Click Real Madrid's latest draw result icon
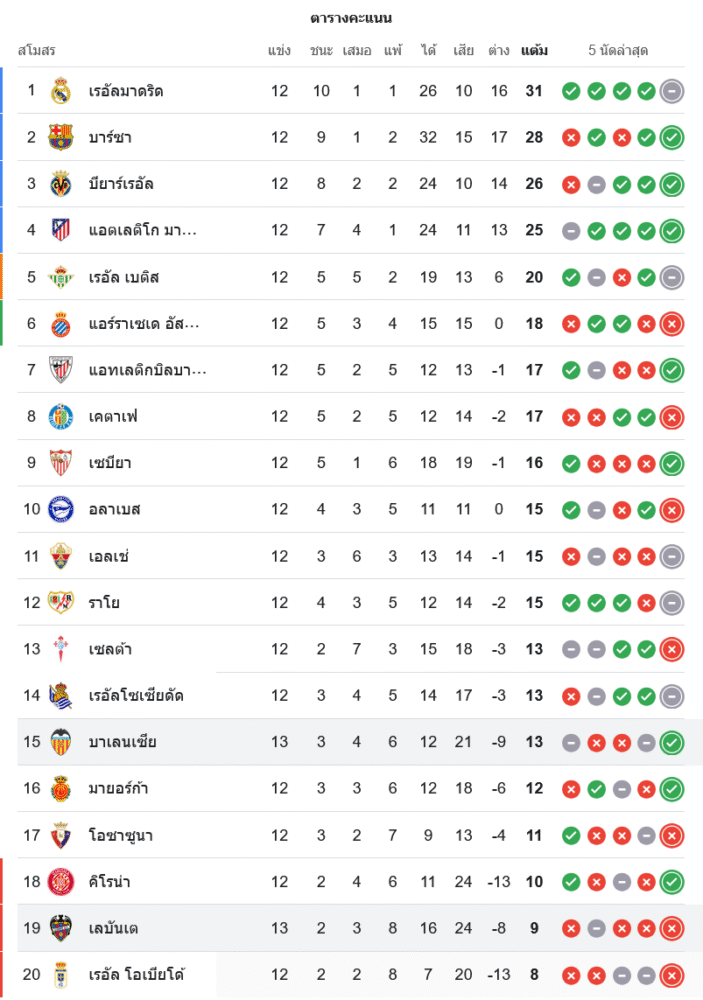The image size is (703, 1000). click(672, 91)
